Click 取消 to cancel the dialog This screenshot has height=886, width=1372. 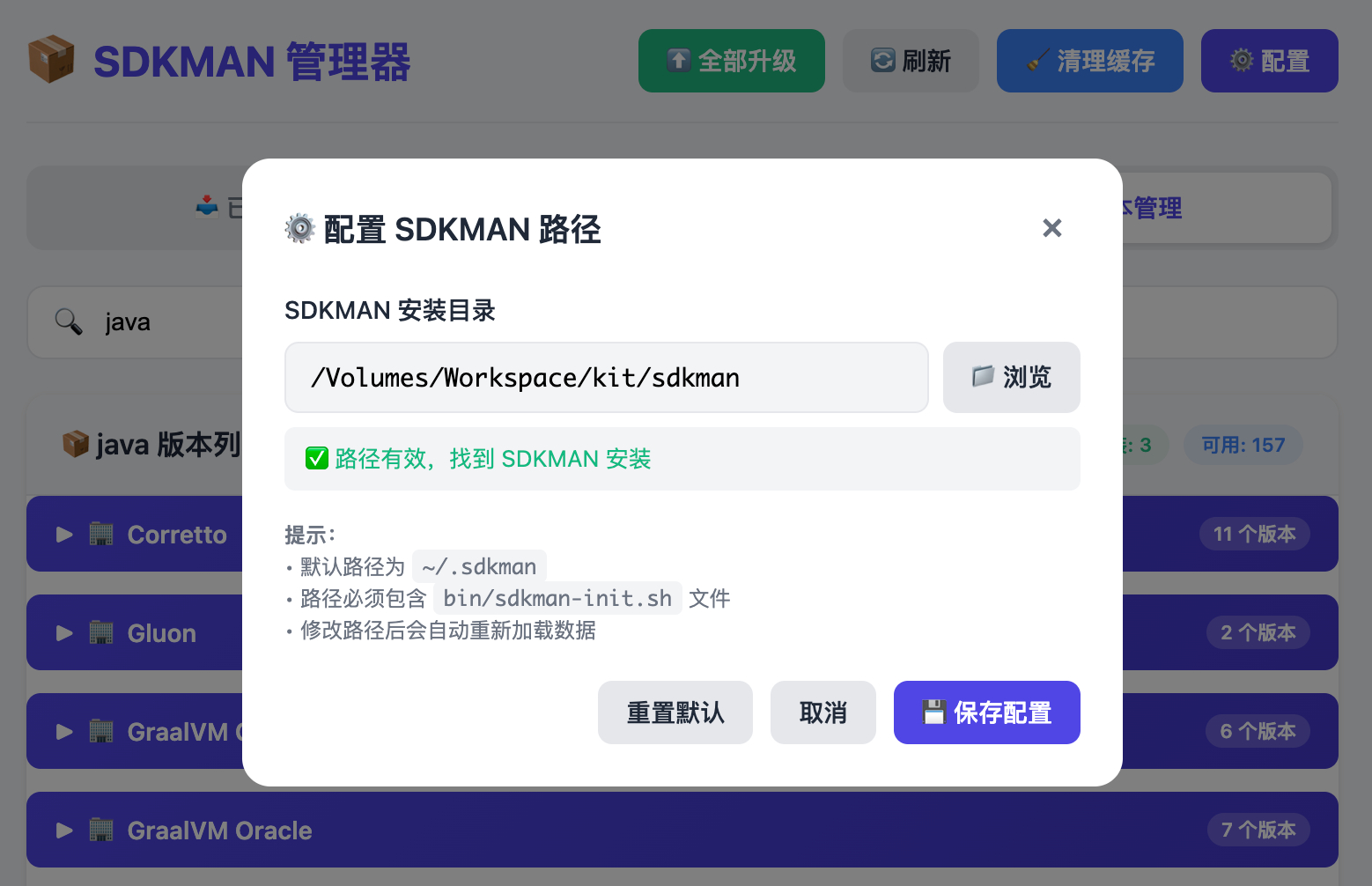(822, 712)
